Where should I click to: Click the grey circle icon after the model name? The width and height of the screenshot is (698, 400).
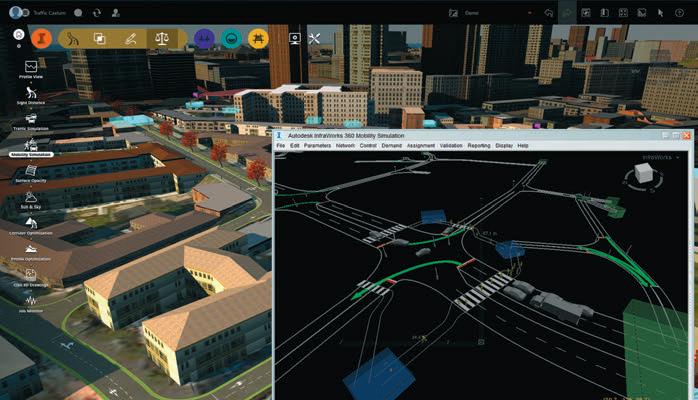78,13
